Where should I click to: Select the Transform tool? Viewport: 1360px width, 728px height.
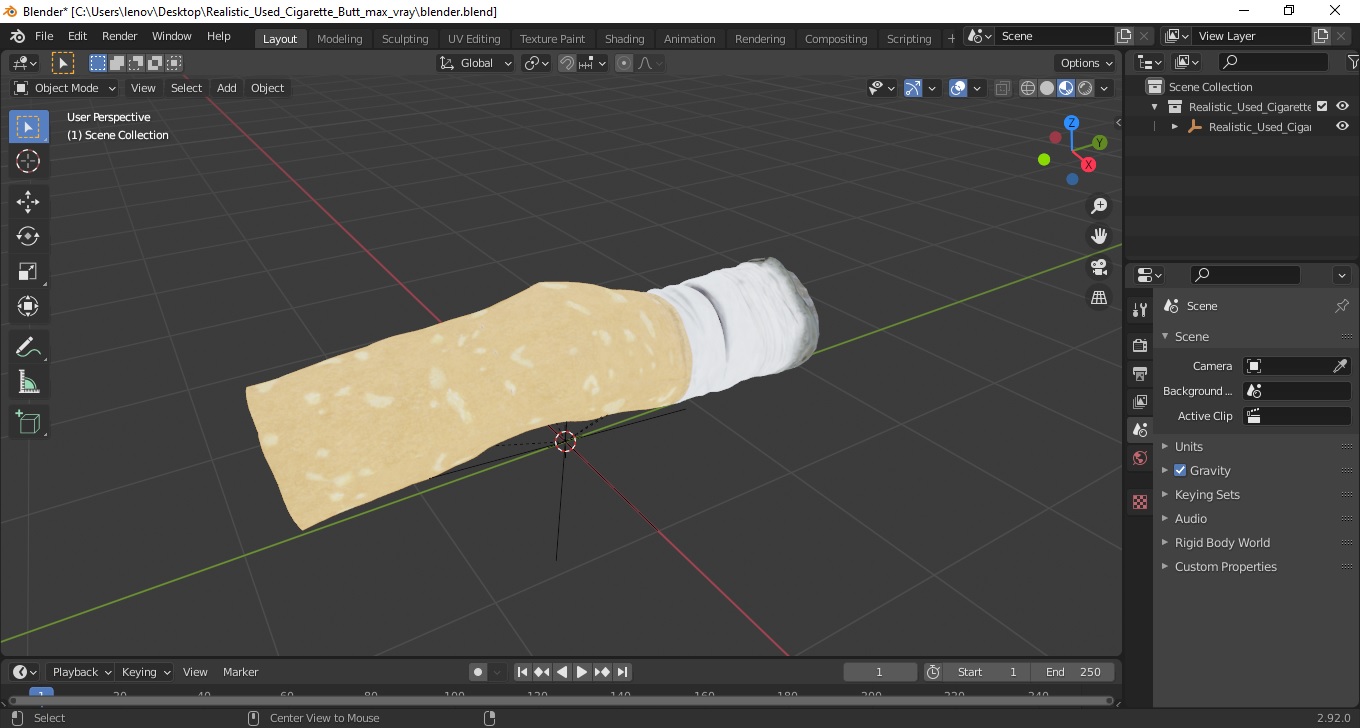pyautogui.click(x=28, y=306)
